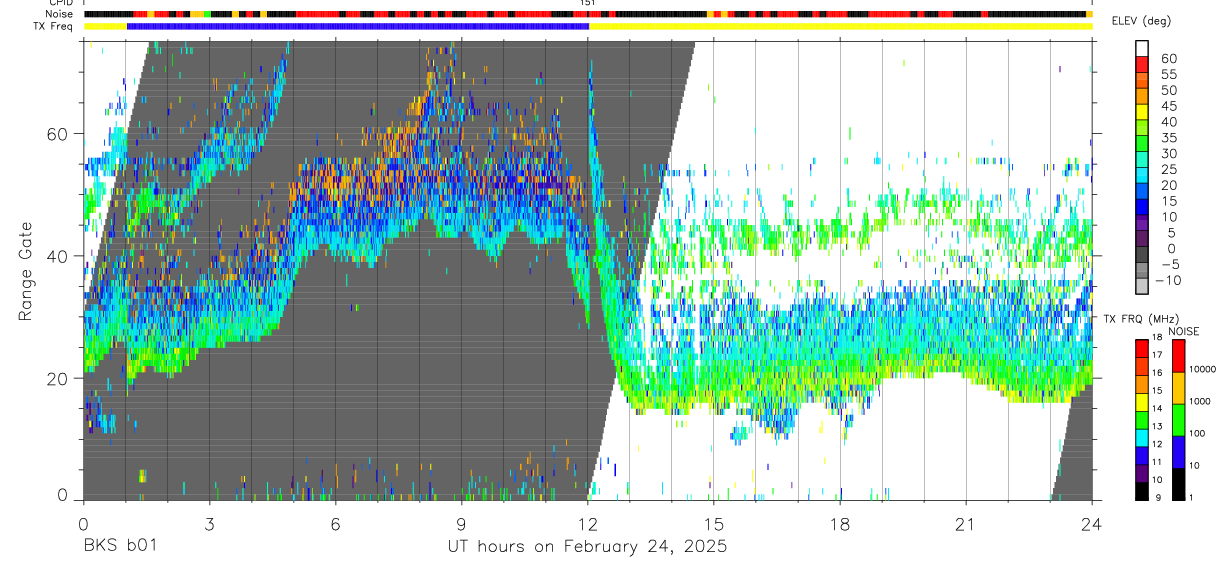Click the white top segment of ELEV colorbar
Viewport: 1228px width, 567px height.
(1142, 49)
